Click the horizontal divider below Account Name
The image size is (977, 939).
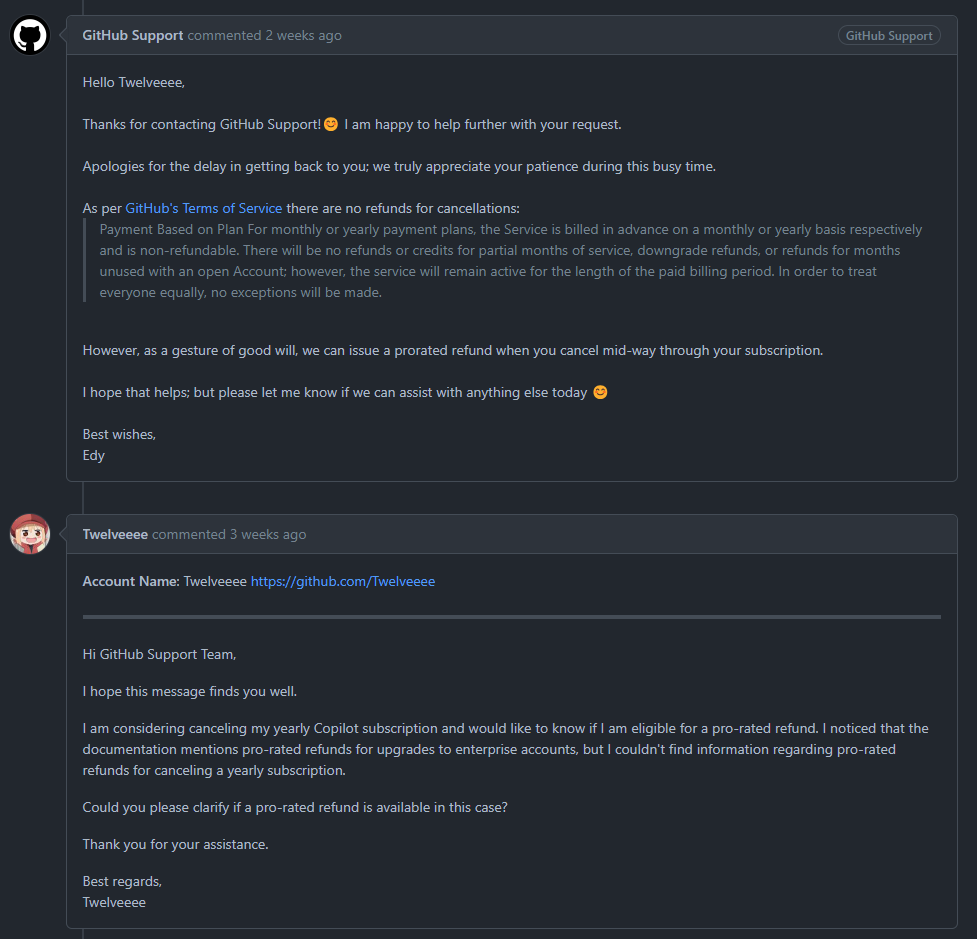tap(511, 617)
